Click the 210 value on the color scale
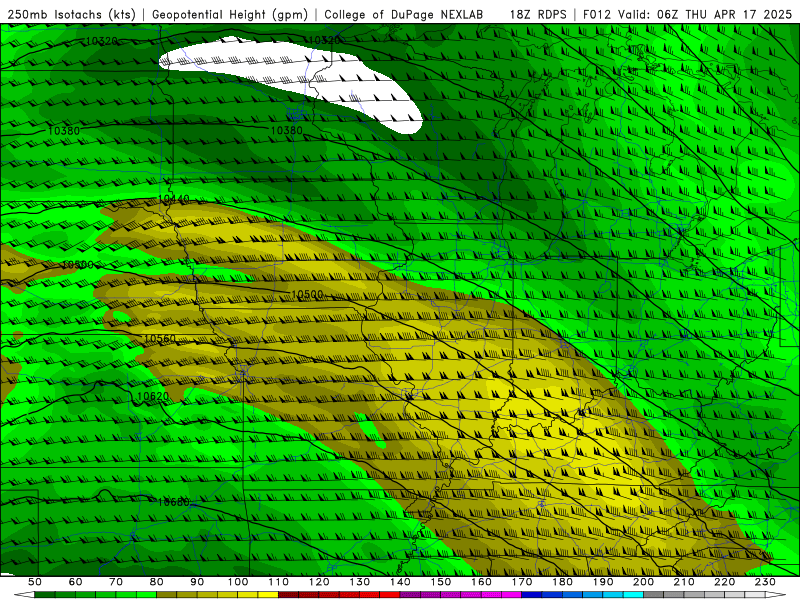The height and width of the screenshot is (600, 800). (684, 582)
